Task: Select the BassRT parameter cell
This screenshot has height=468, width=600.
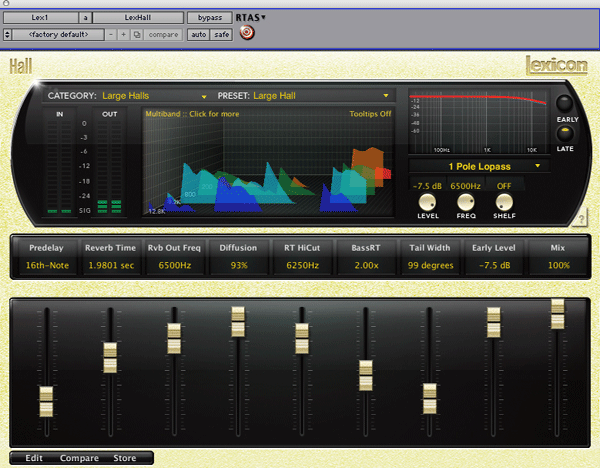Action: pyautogui.click(x=366, y=256)
